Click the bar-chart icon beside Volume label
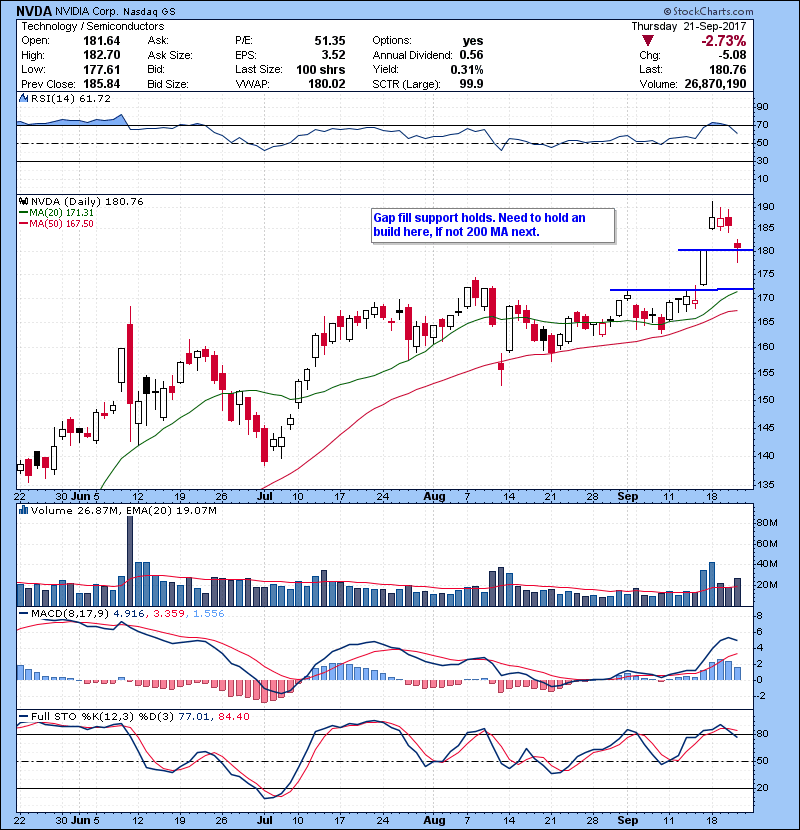 pos(23,510)
